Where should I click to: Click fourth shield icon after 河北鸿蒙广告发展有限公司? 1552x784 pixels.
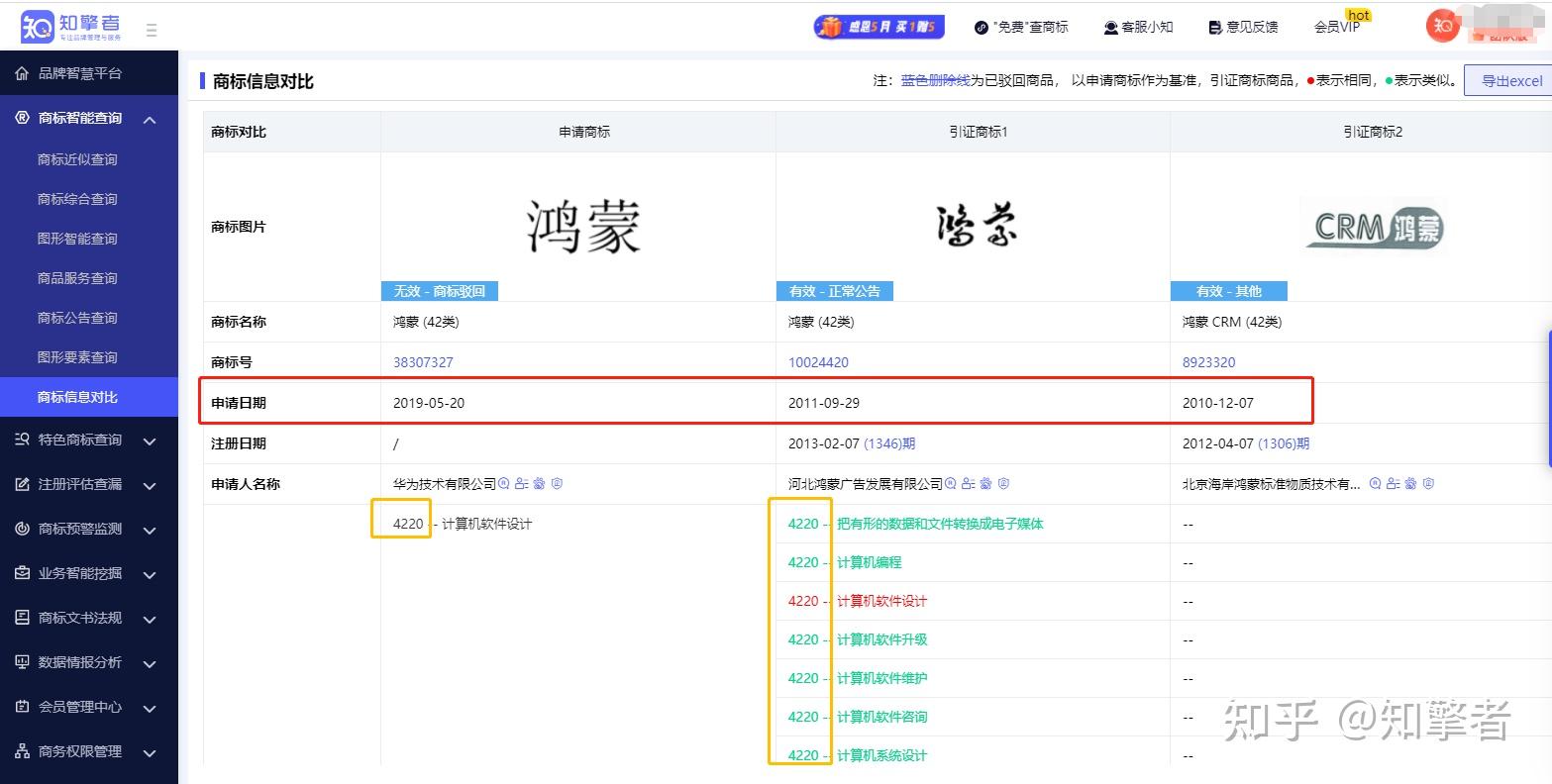[x=1004, y=484]
